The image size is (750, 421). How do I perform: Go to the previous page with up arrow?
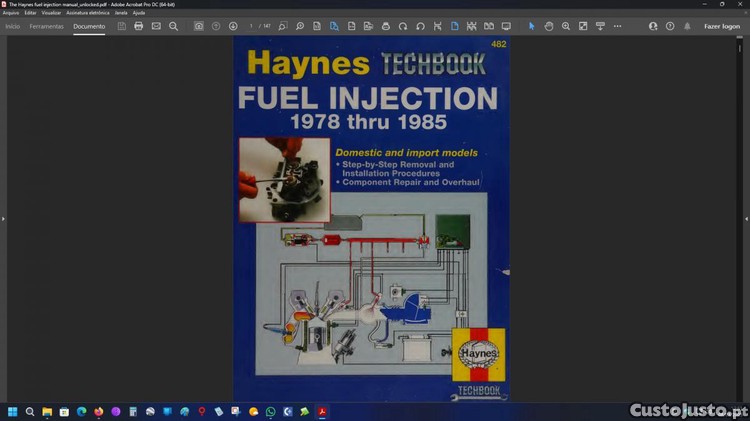point(216,26)
